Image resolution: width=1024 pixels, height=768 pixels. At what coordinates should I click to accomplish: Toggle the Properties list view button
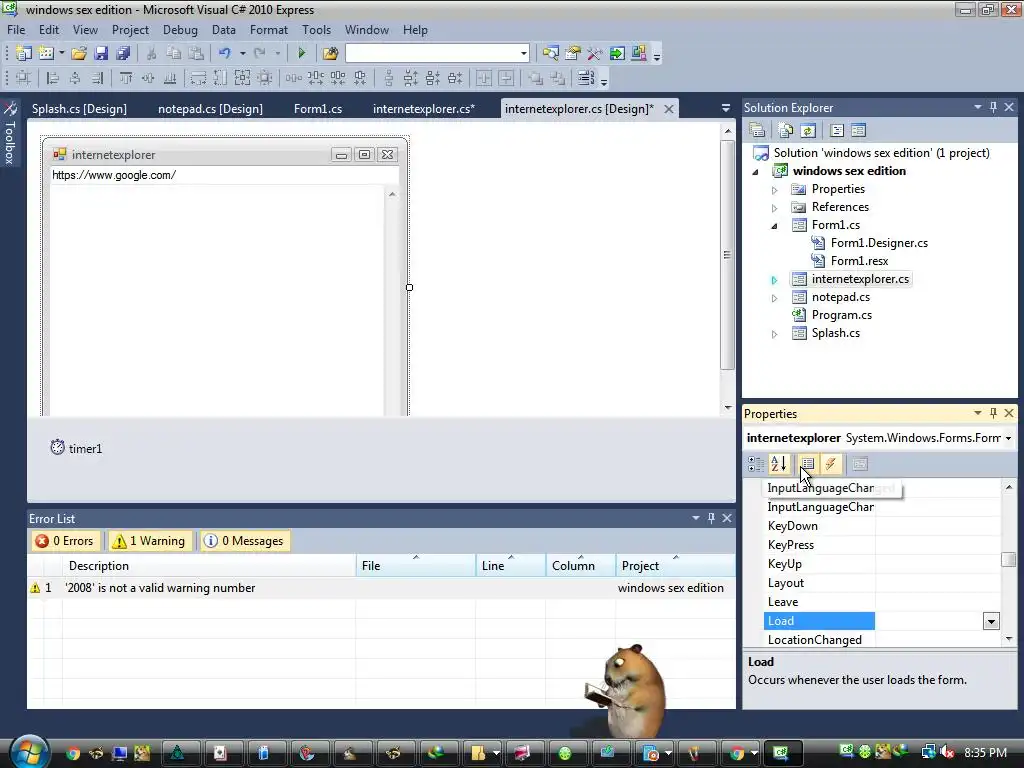pyautogui.click(x=808, y=464)
